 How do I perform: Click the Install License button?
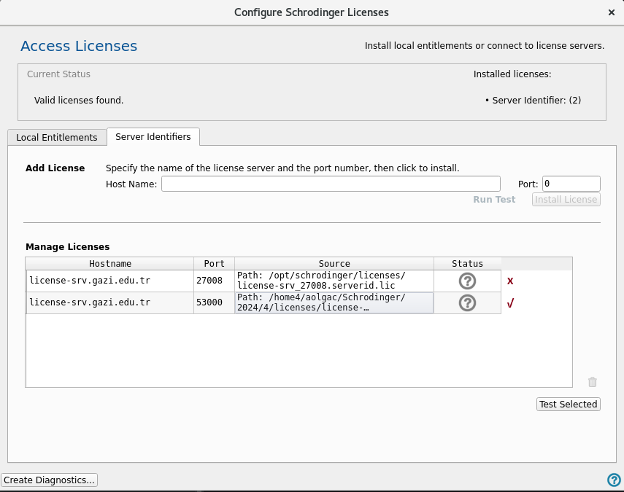tap(566, 199)
